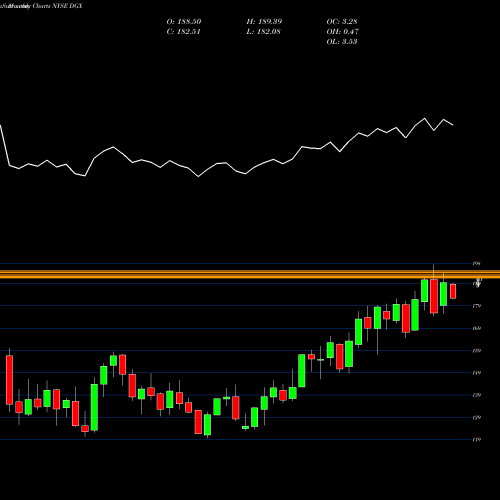Click the 149 price axis label

pyautogui.click(x=477, y=373)
